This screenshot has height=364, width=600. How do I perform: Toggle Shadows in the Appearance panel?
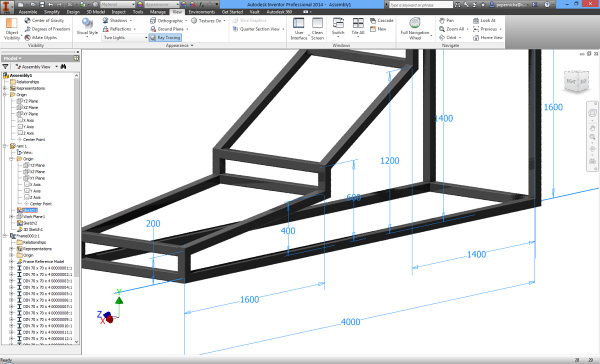[x=114, y=20]
